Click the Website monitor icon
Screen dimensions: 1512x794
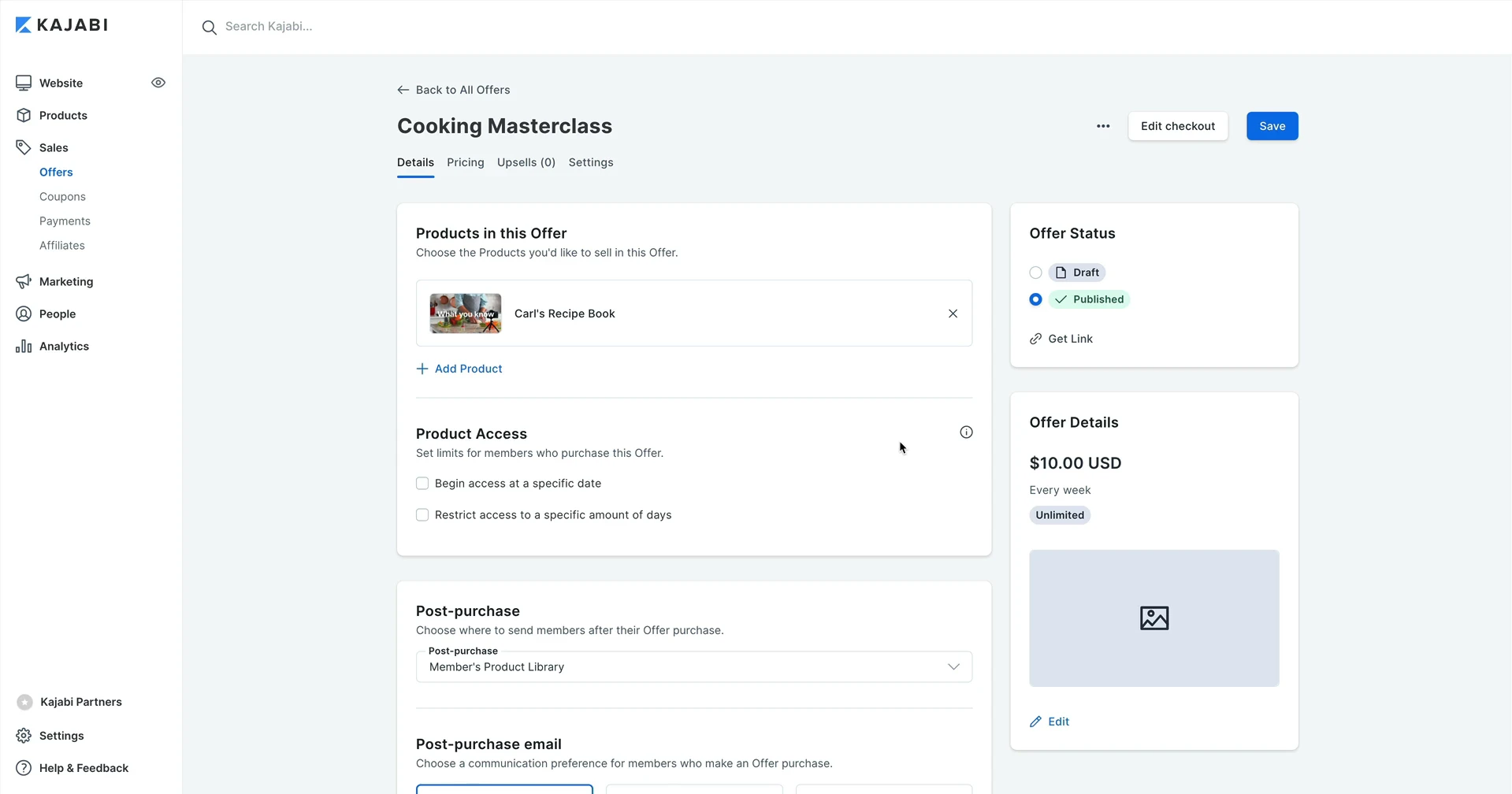(x=24, y=83)
